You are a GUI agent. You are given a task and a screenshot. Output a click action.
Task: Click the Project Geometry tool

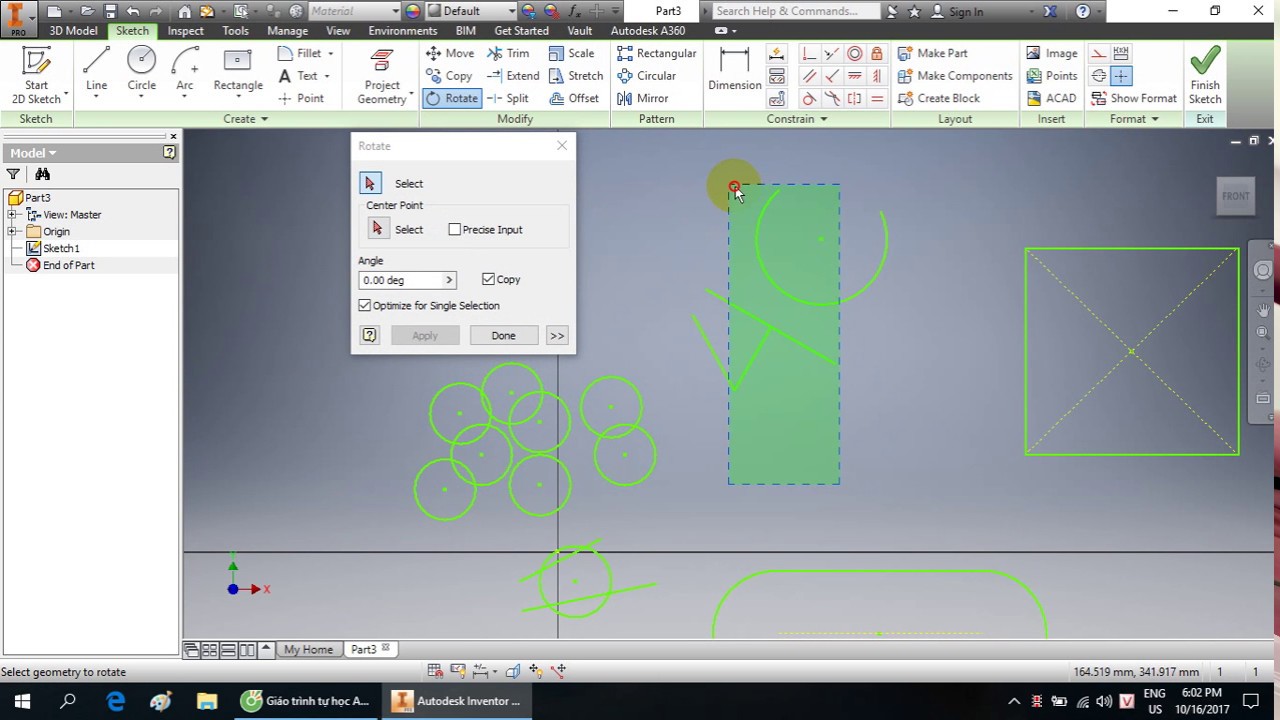coord(382,76)
